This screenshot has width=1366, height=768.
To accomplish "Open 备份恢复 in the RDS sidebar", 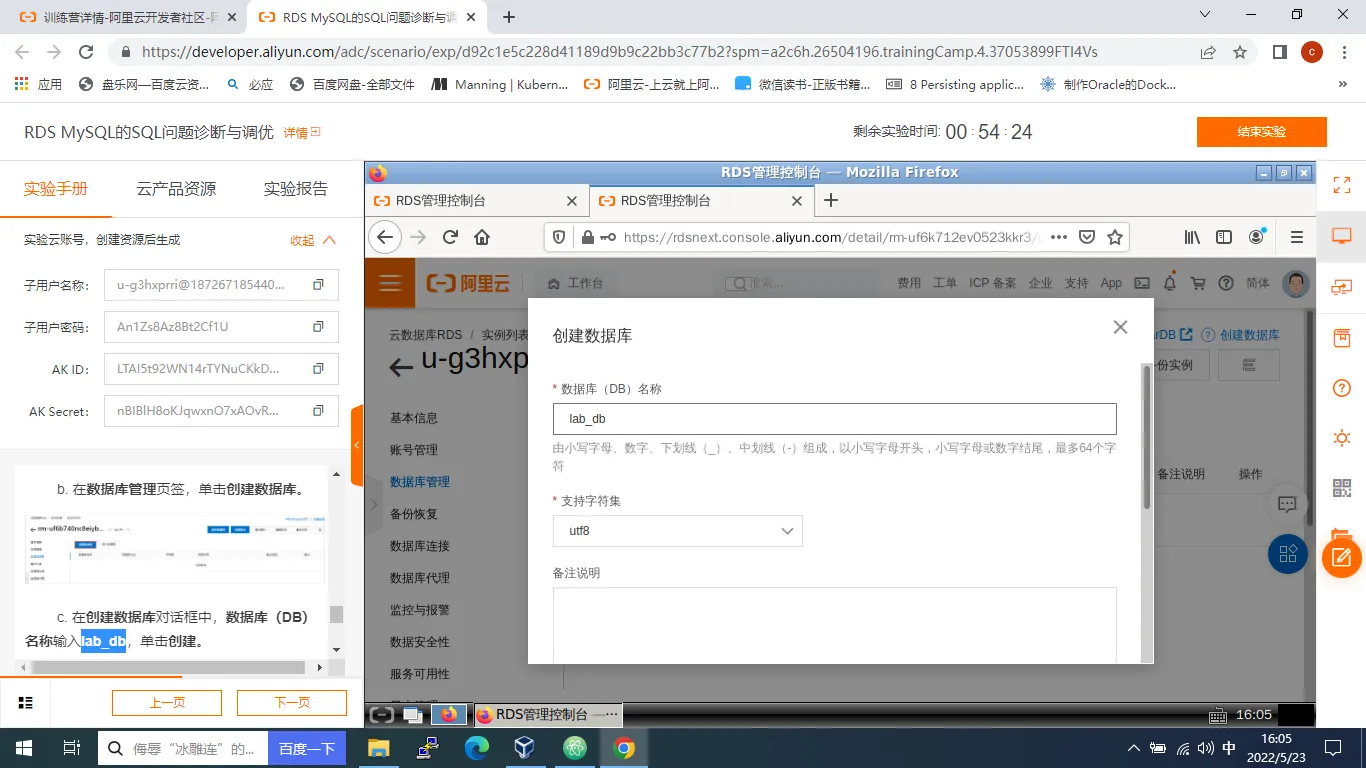I will [x=414, y=514].
